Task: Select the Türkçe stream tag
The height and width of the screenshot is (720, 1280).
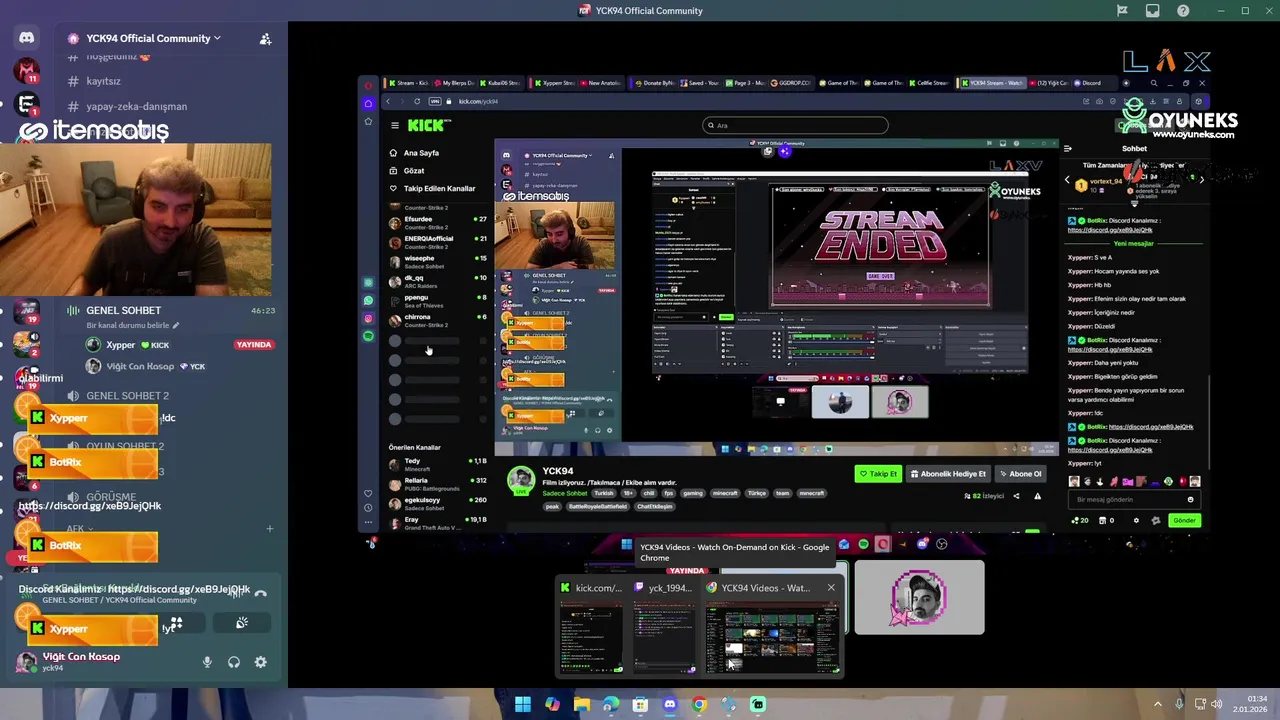Action: click(x=756, y=493)
